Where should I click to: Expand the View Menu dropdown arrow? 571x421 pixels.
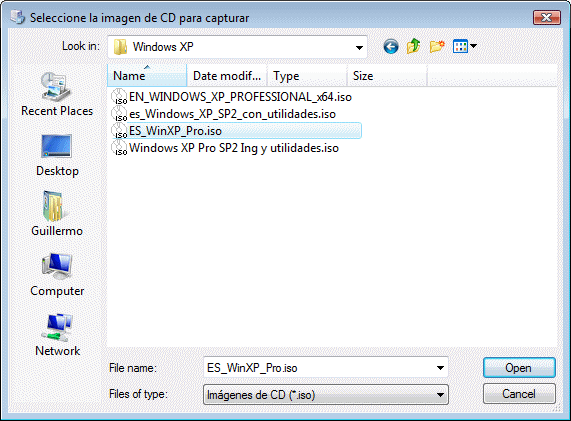473,46
